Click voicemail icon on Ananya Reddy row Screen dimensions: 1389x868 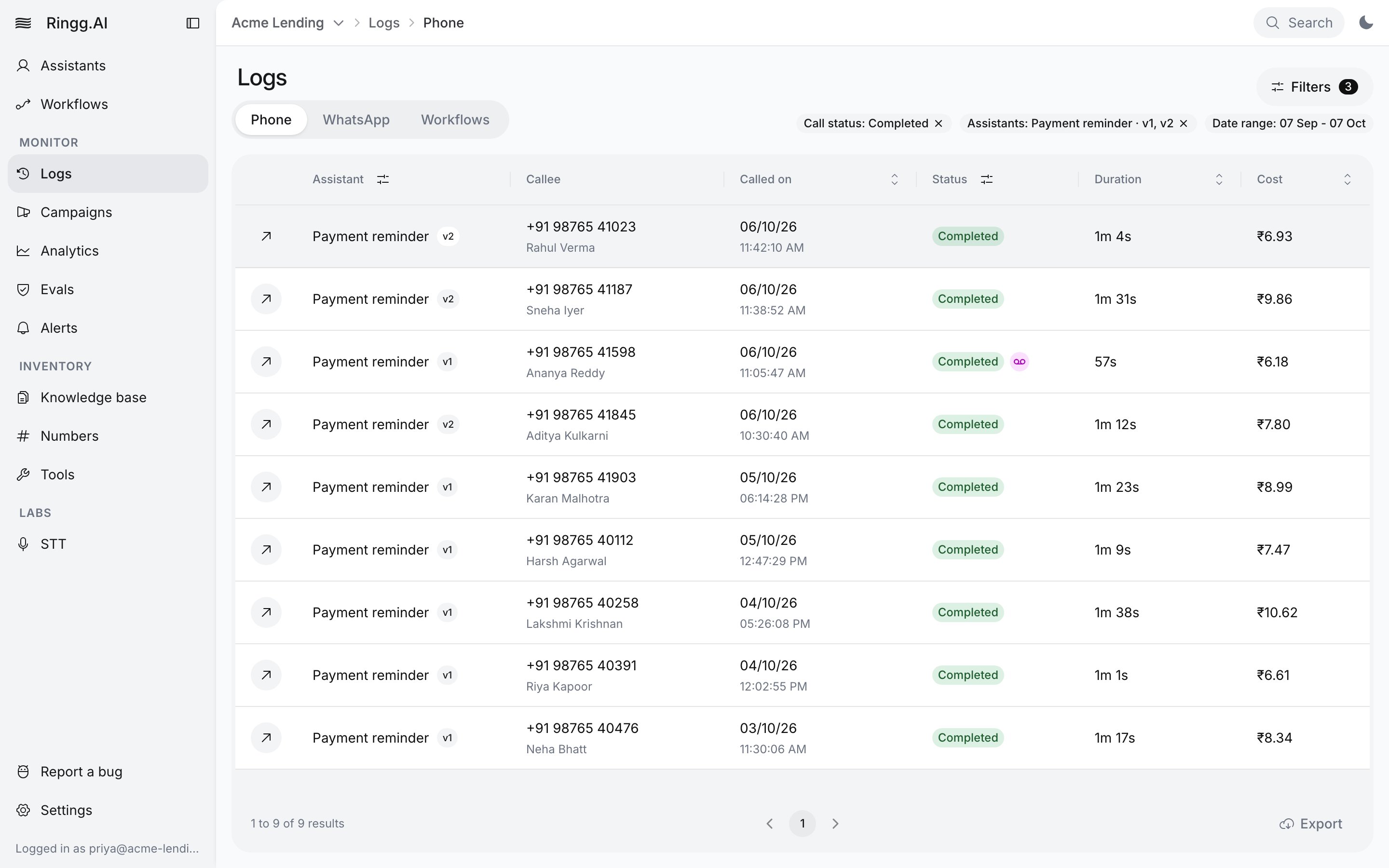(x=1020, y=361)
